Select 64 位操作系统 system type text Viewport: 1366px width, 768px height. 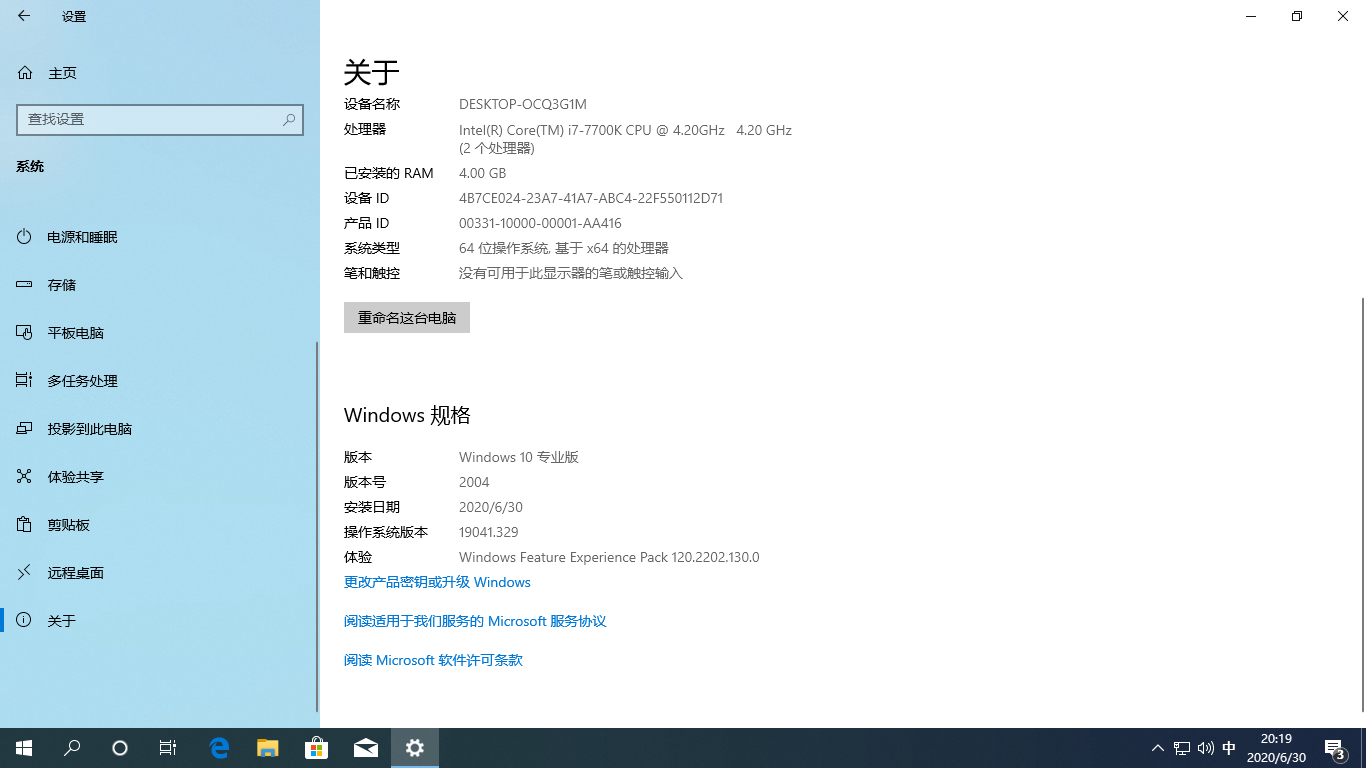tap(564, 248)
